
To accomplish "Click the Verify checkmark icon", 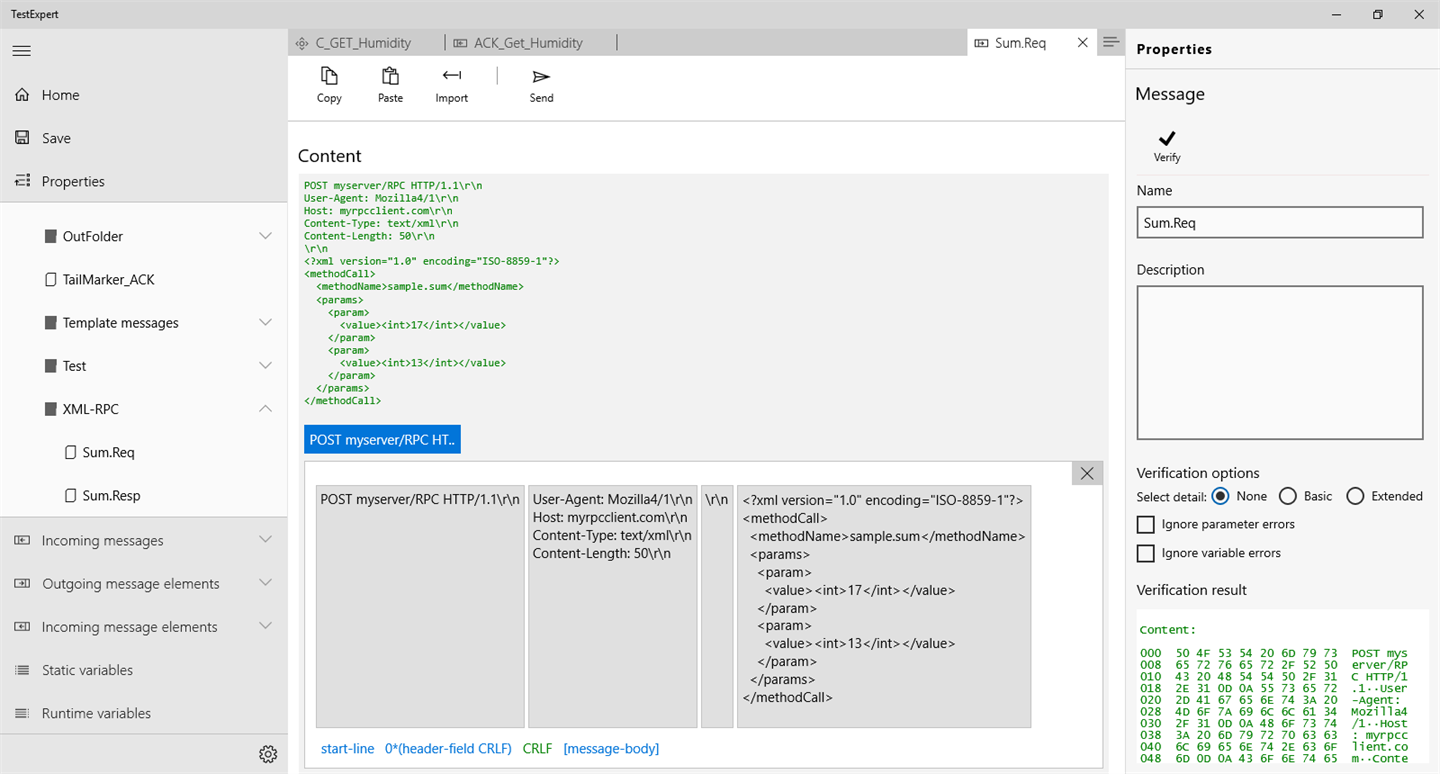I will coord(1166,139).
